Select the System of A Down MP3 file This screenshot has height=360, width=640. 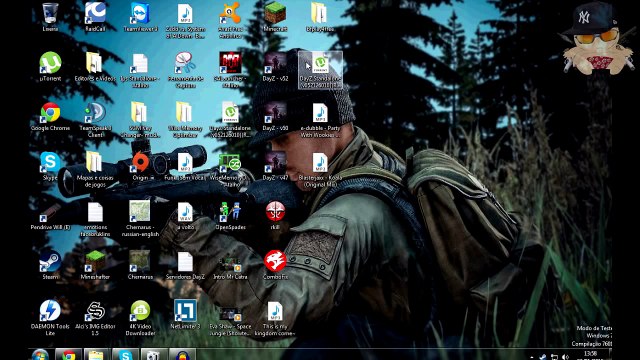(x=185, y=20)
